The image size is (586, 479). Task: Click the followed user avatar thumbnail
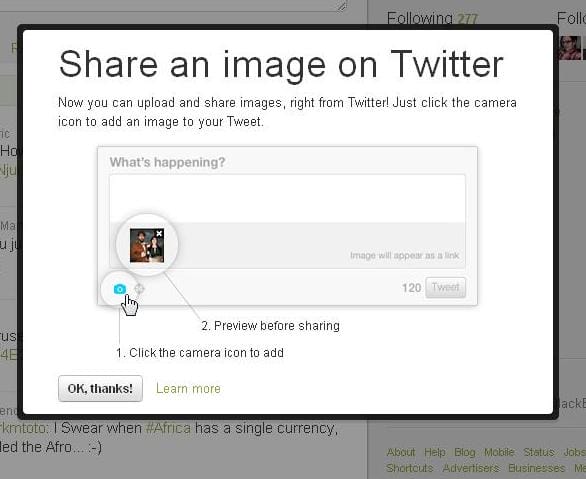pos(570,48)
